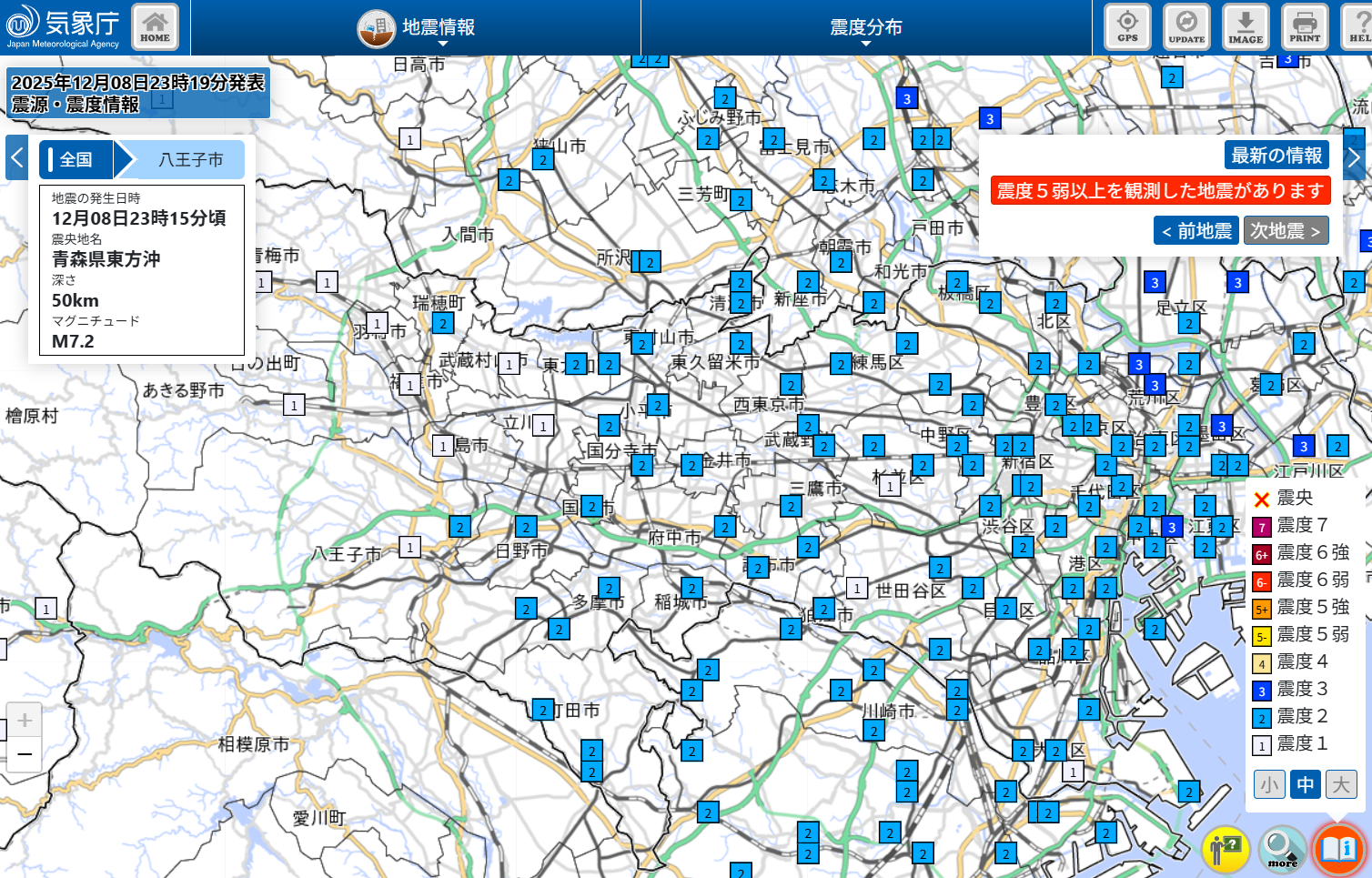Switch to the 全国 tab
The image size is (1372, 878).
pos(76,160)
